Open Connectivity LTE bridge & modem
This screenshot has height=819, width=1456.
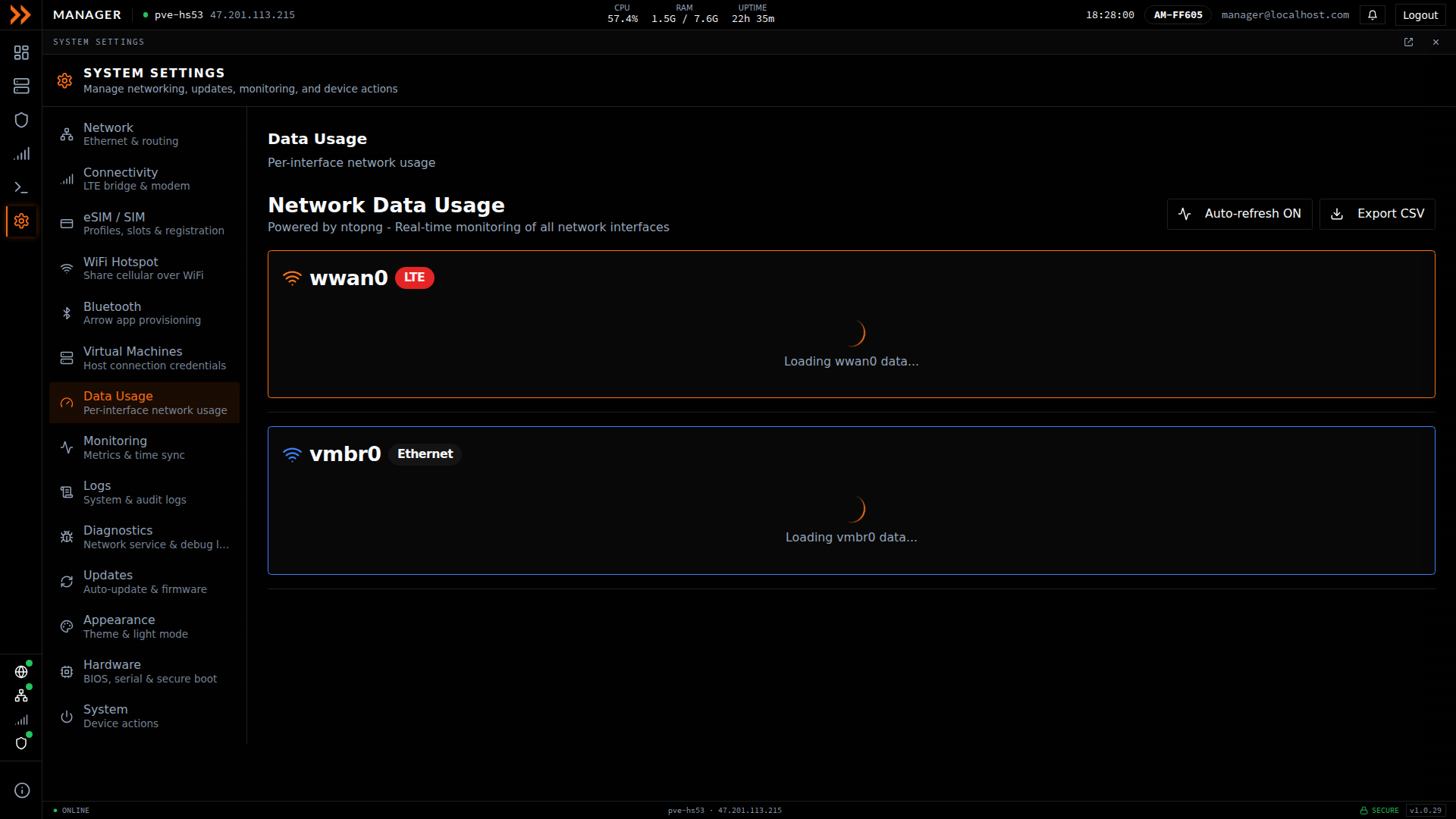144,179
